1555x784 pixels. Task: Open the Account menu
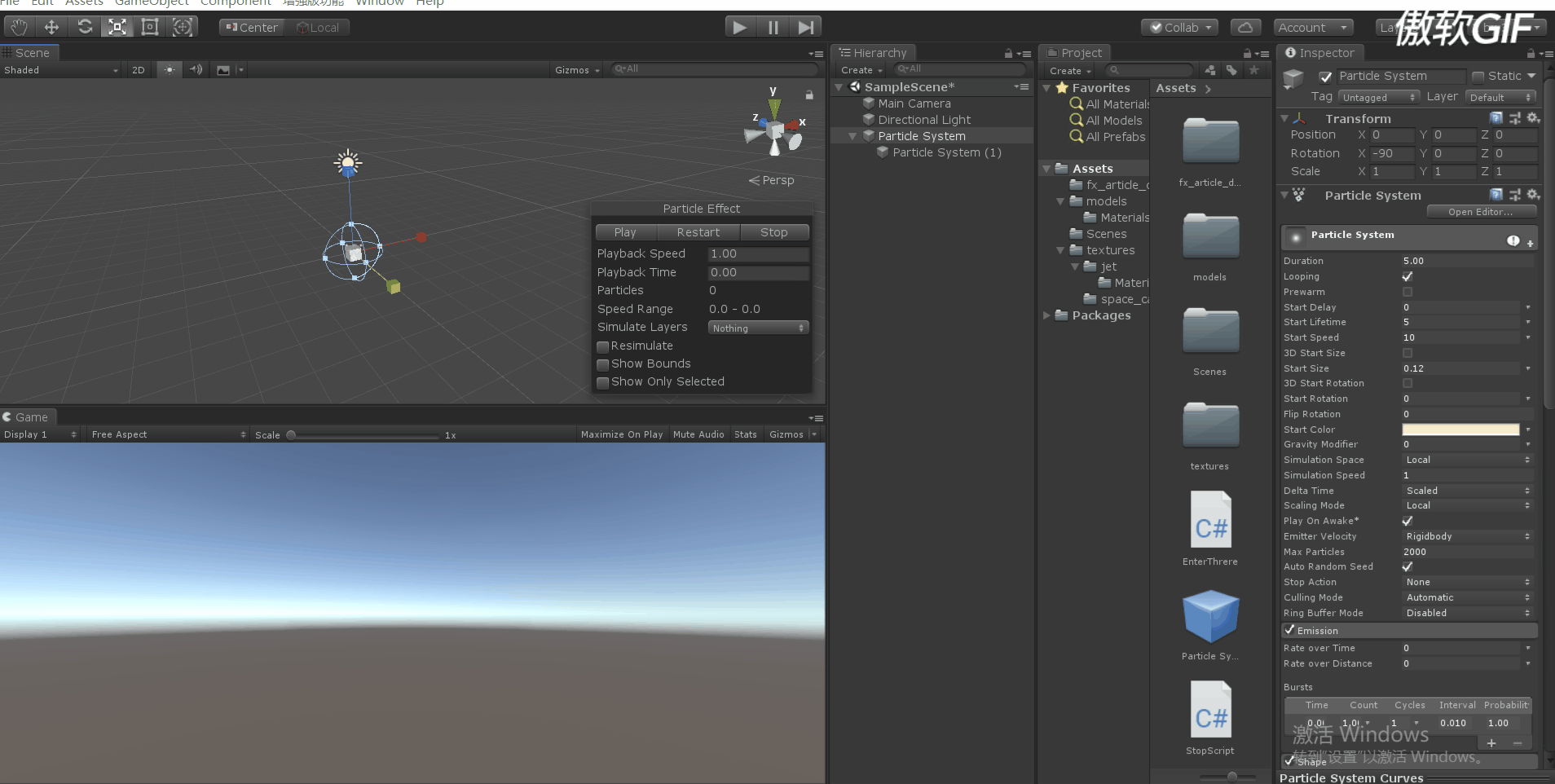point(1313,27)
